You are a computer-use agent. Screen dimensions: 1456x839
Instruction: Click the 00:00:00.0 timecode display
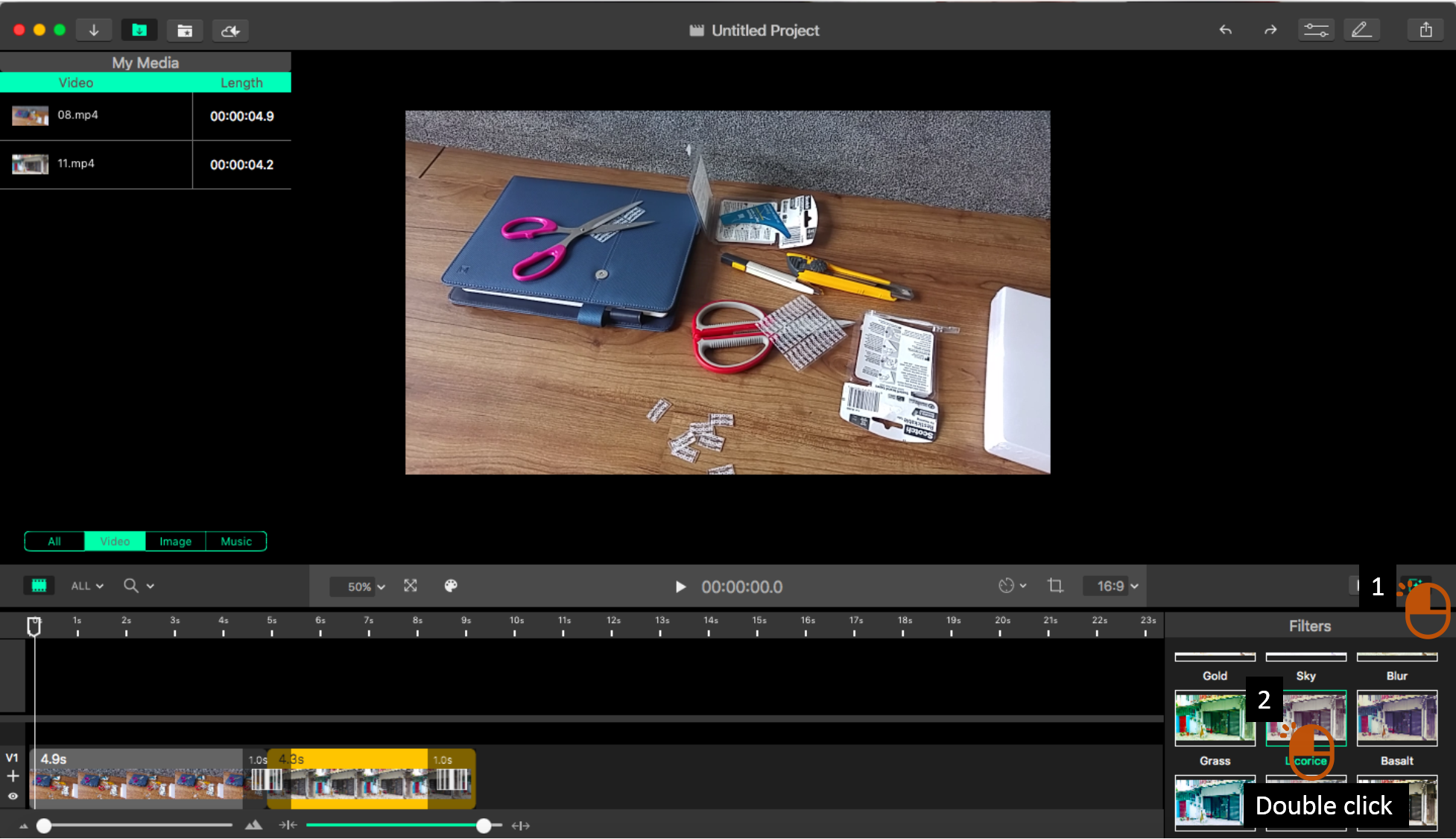[x=741, y=587]
